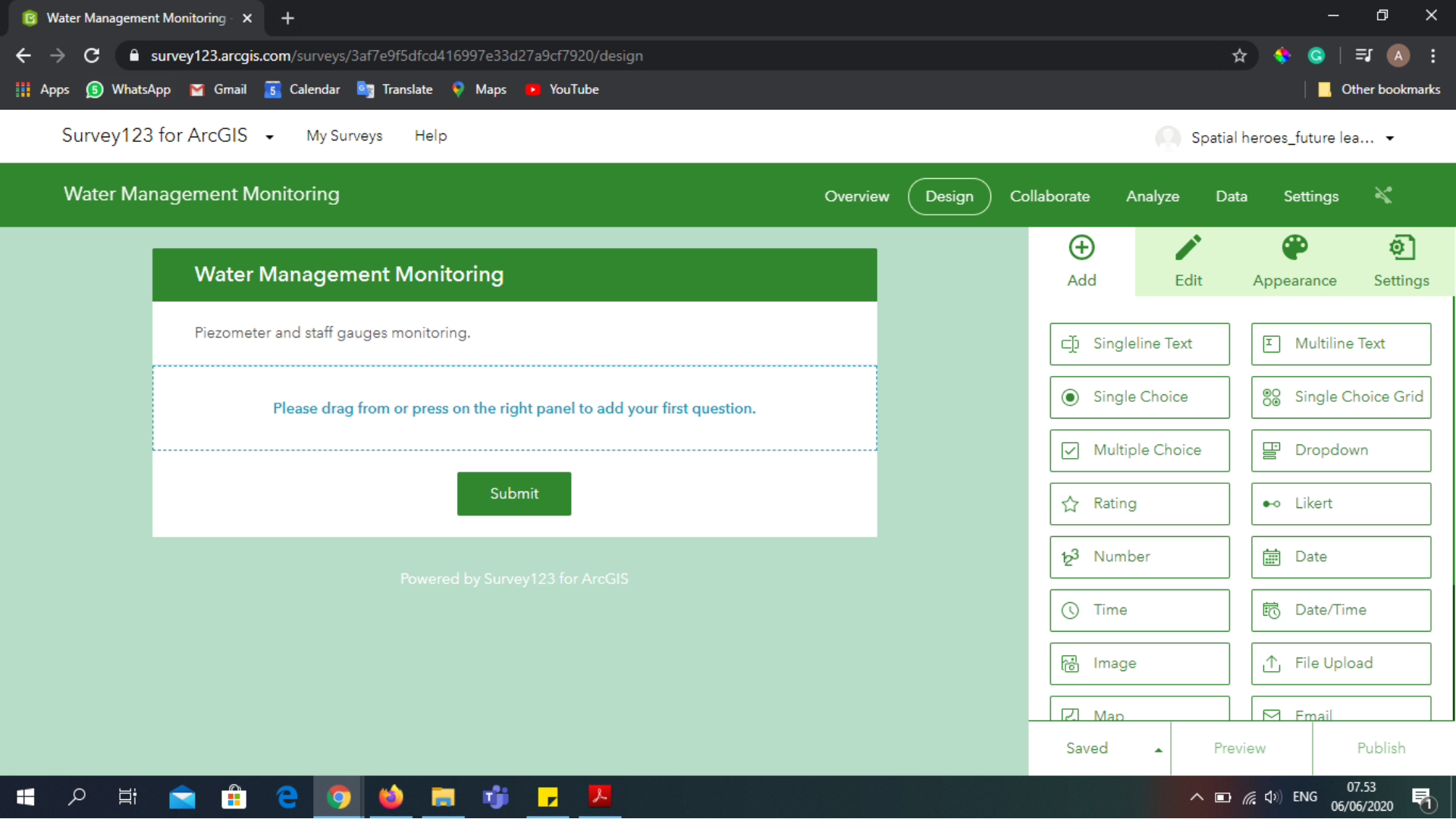1456x819 pixels.
Task: Add a Number question
Action: [x=1139, y=557]
